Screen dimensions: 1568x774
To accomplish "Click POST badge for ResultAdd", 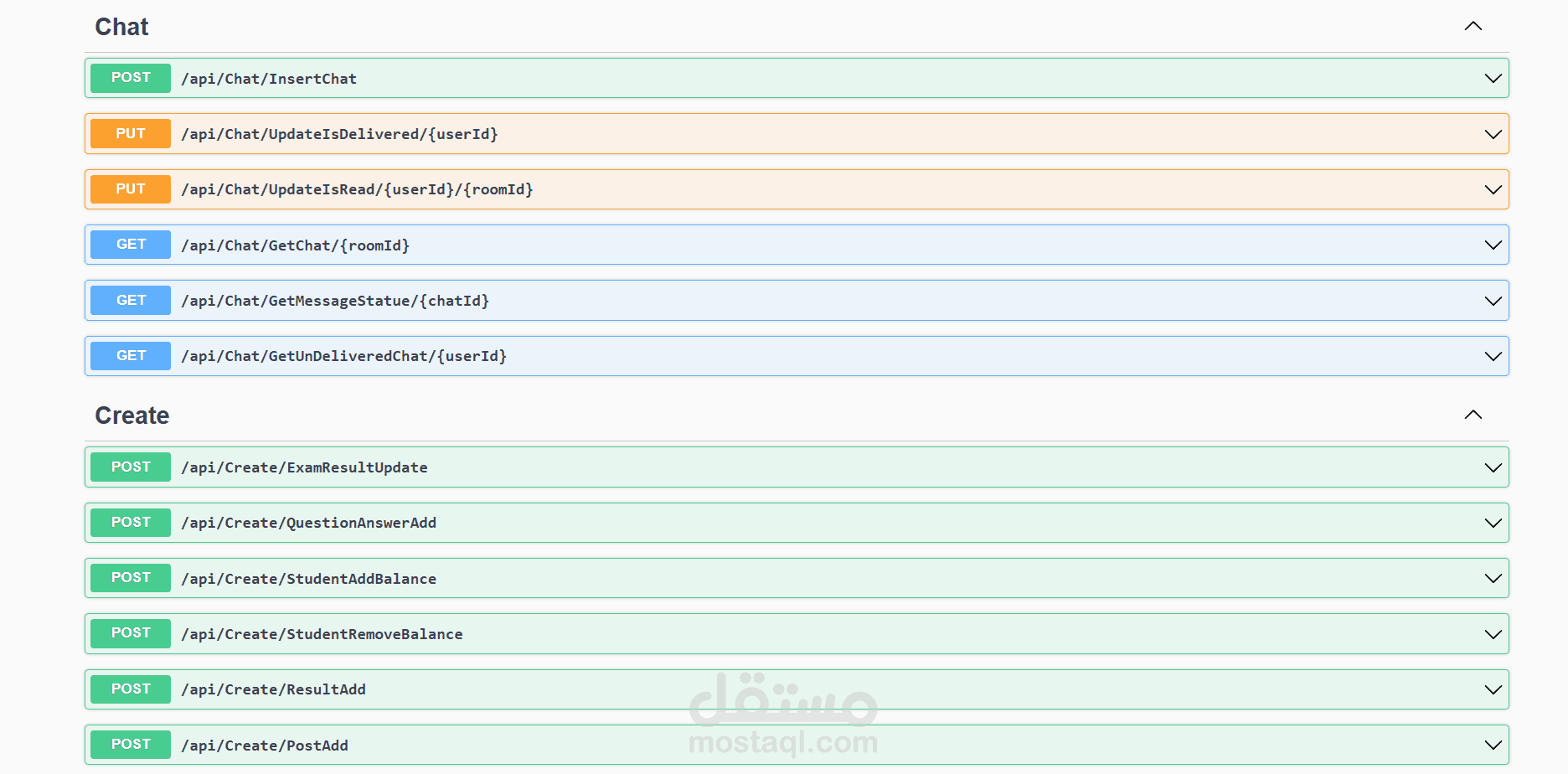I will point(131,689).
